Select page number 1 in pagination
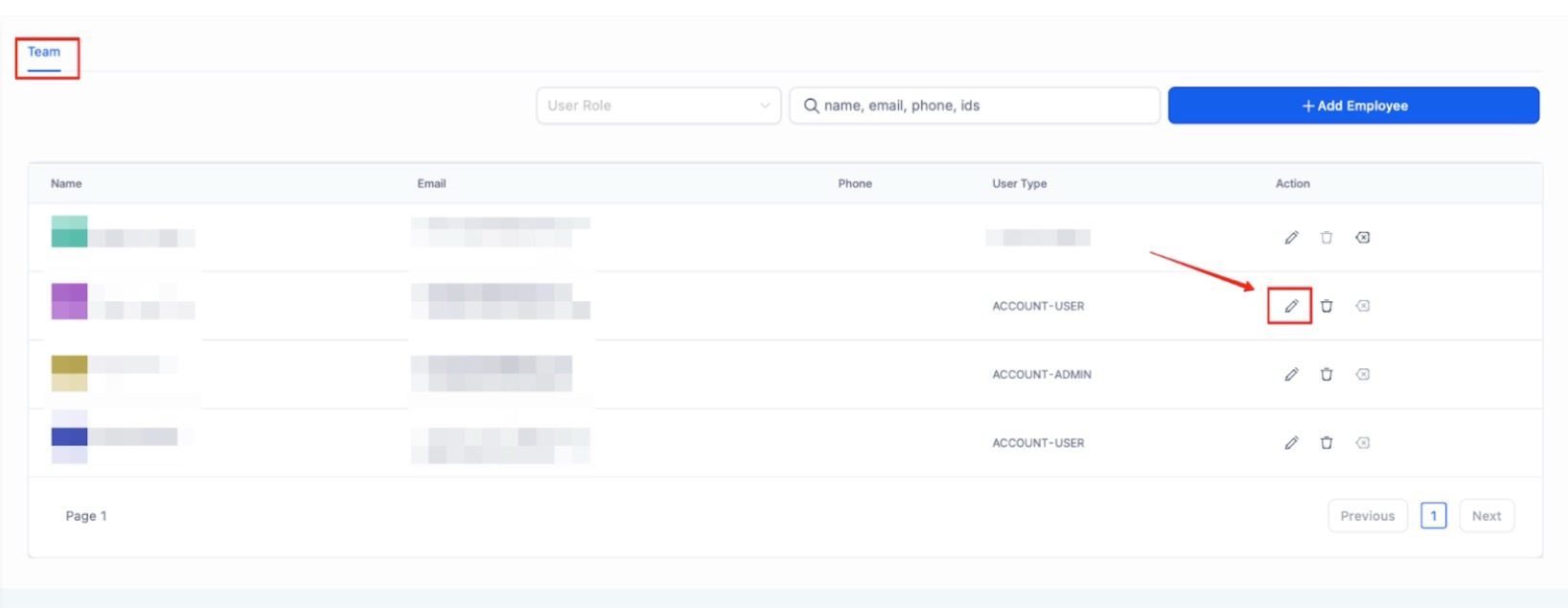 click(1433, 516)
